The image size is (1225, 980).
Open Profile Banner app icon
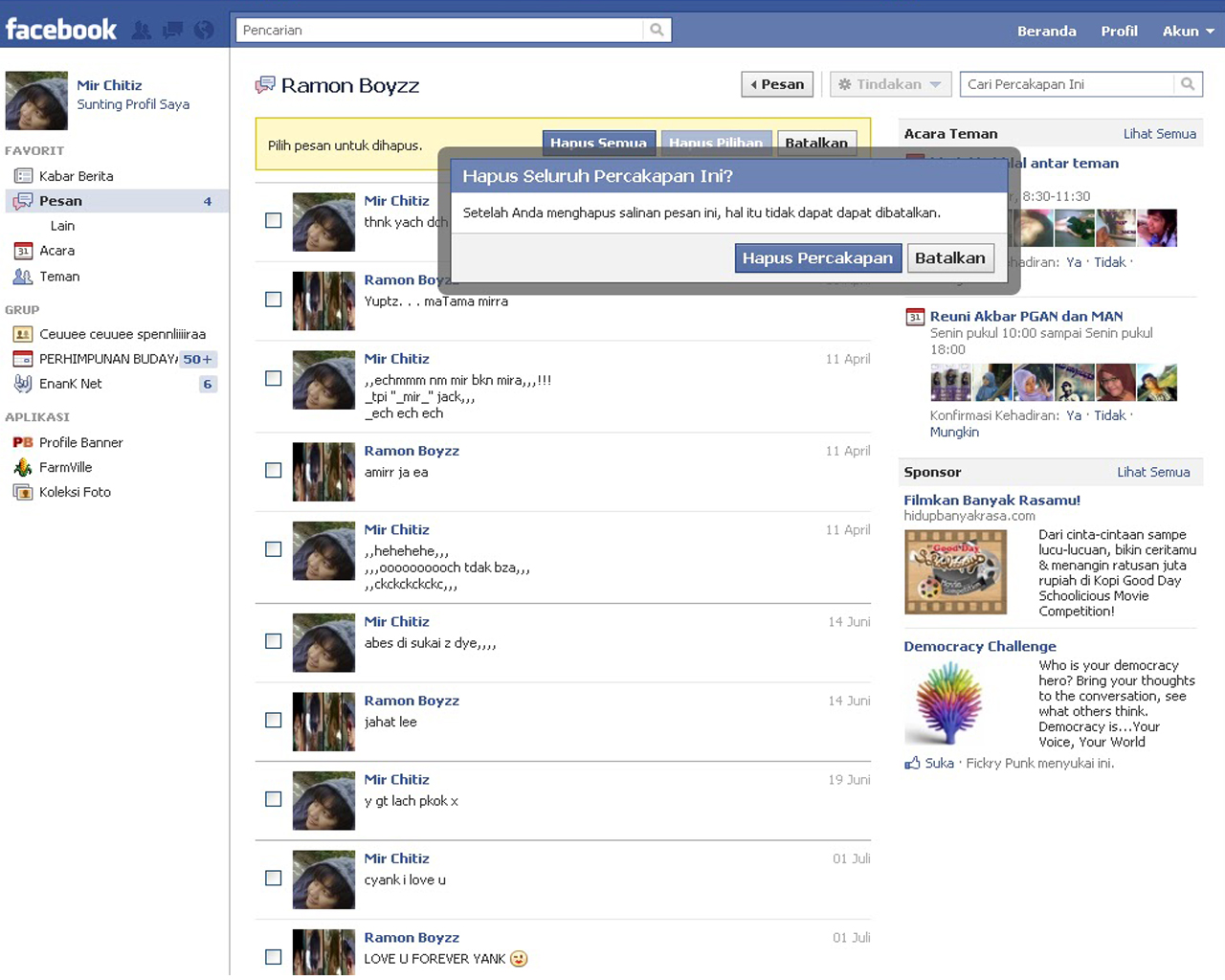coord(23,442)
